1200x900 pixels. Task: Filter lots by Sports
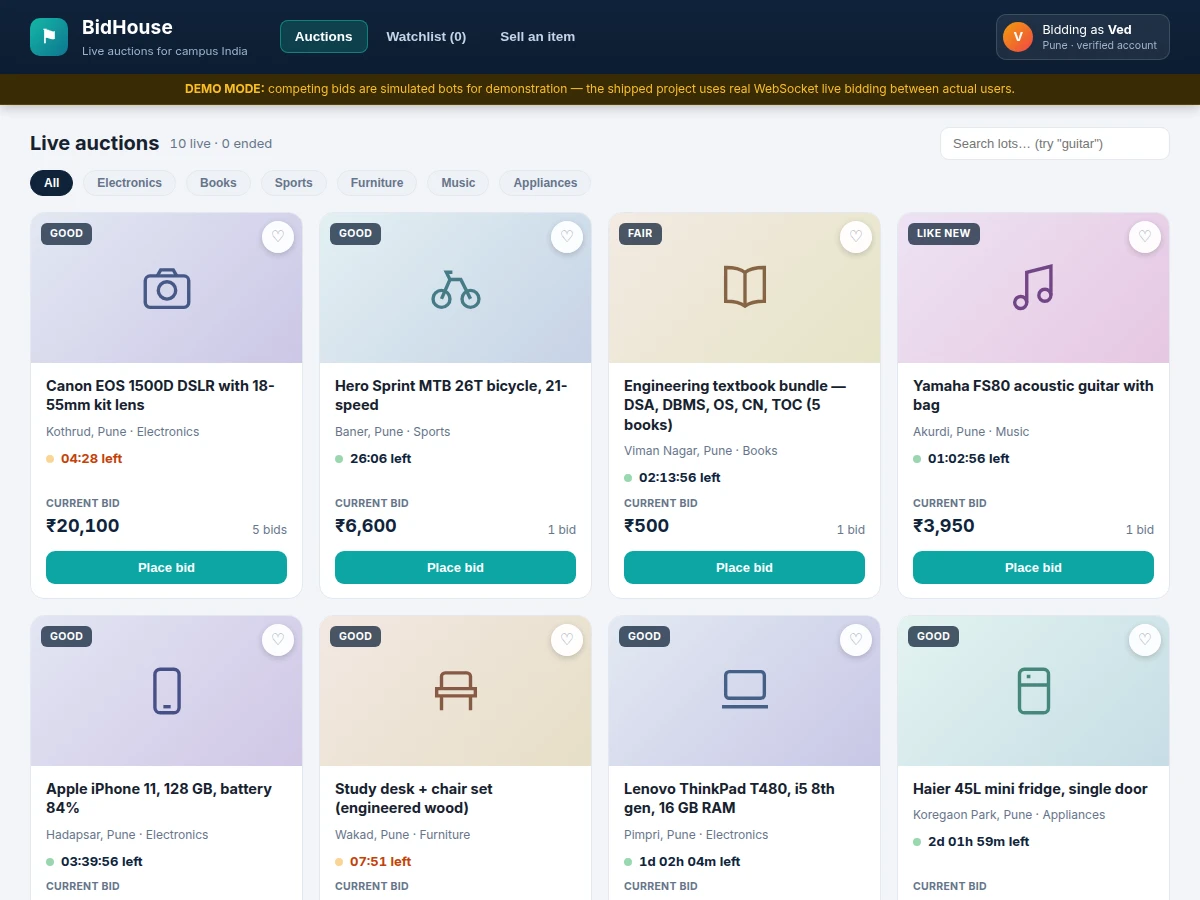294,183
